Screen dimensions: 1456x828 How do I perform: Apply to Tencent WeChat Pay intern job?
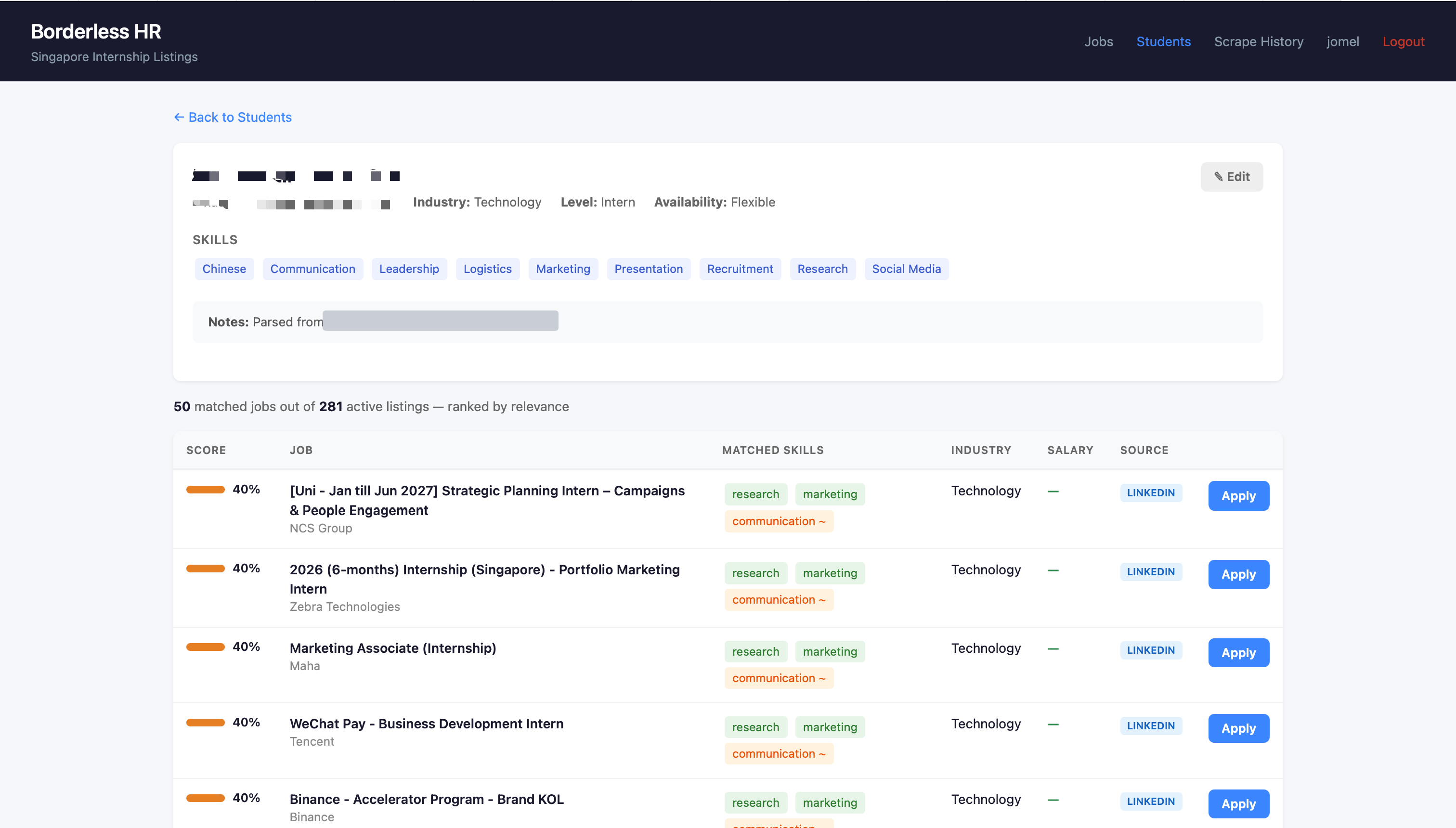[1238, 728]
